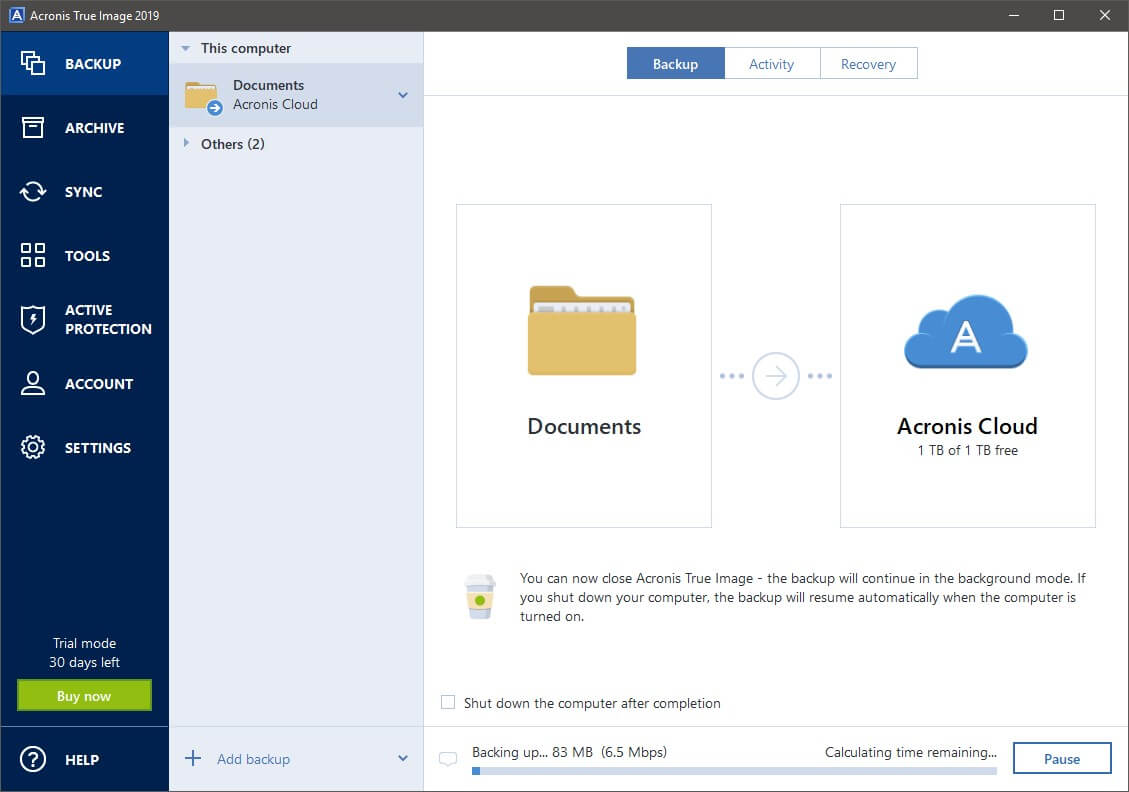Screen dimensions: 1129x792
Task: Select the ACCOUNT sidebar label
Action: [99, 384]
